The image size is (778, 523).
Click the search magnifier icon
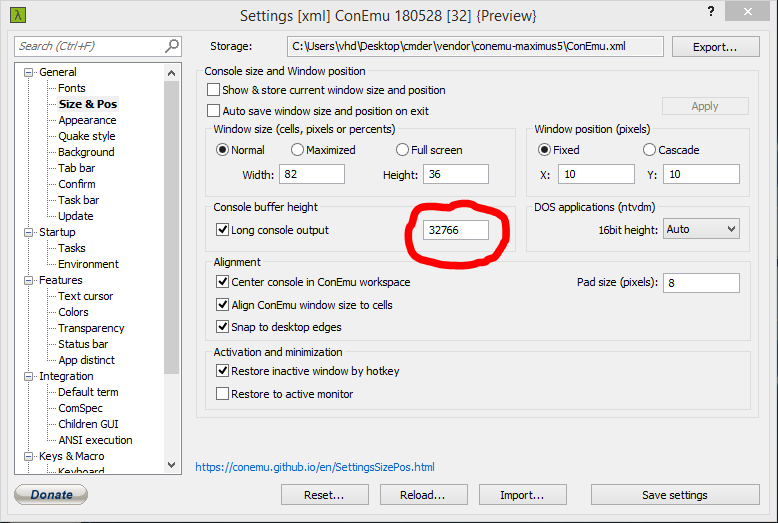pyautogui.click(x=171, y=46)
